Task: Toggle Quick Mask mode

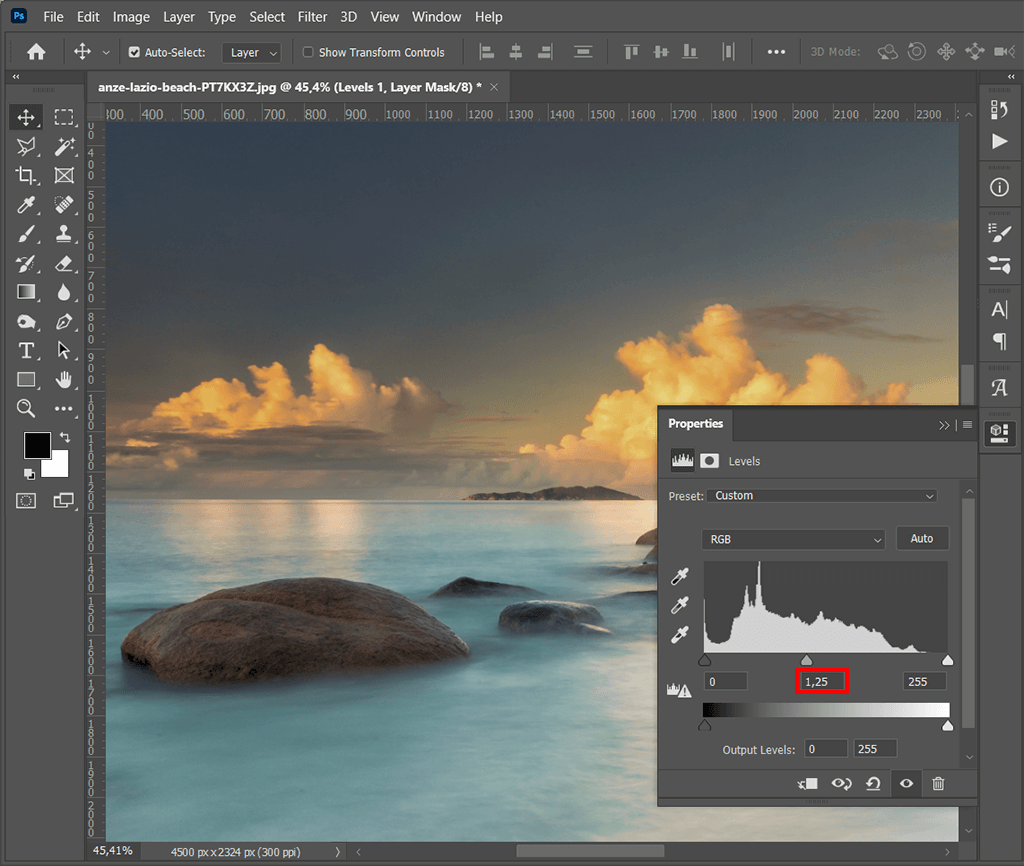Action: coord(26,501)
